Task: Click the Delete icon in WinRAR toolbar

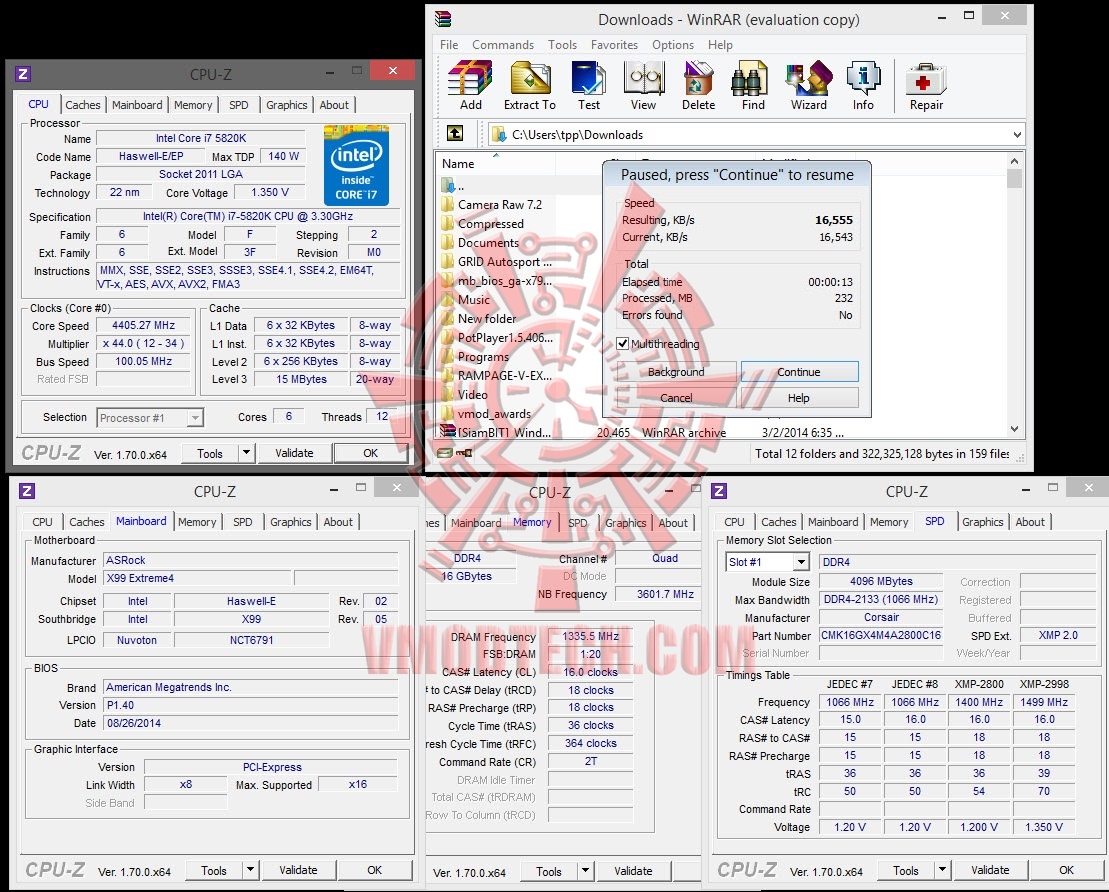Action: 698,78
